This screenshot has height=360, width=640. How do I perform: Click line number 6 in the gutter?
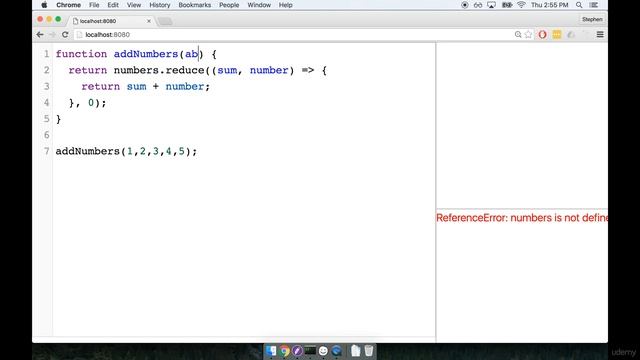click(47, 135)
